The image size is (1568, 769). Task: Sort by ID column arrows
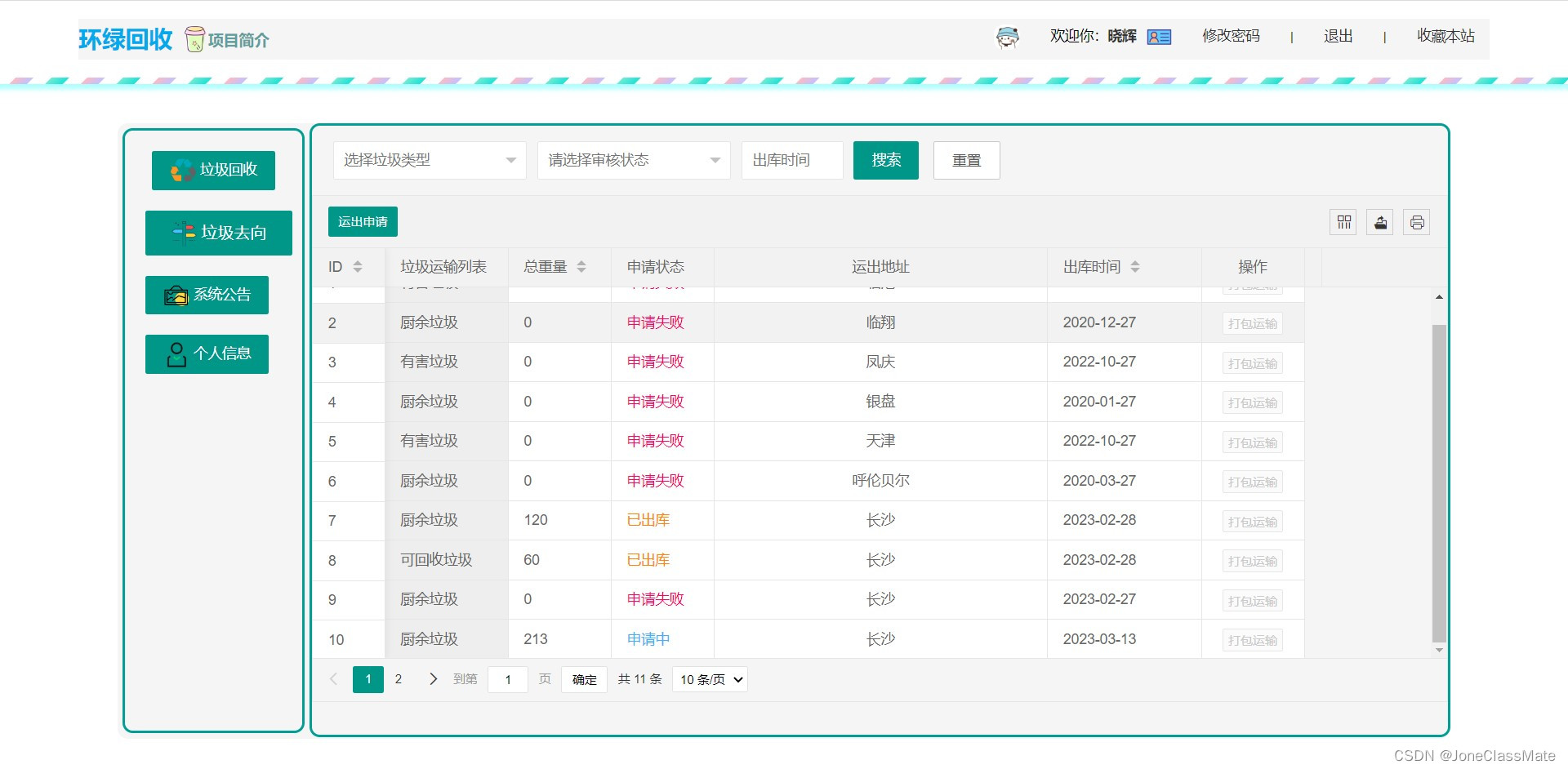[358, 267]
